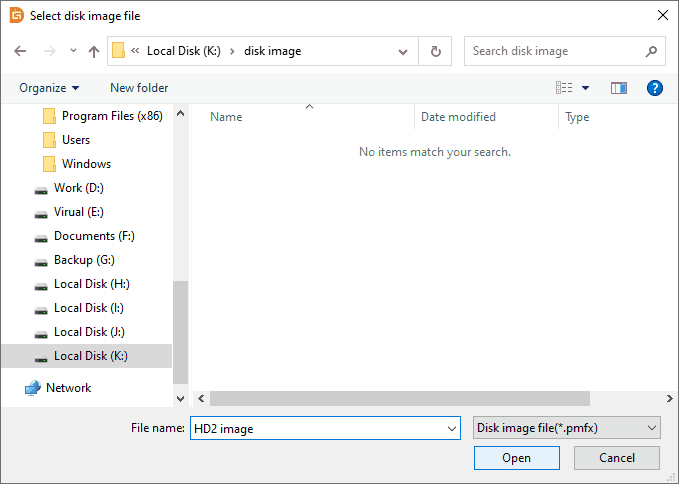Expand the recent locations dropdown arrow
679x484 pixels.
tap(73, 51)
